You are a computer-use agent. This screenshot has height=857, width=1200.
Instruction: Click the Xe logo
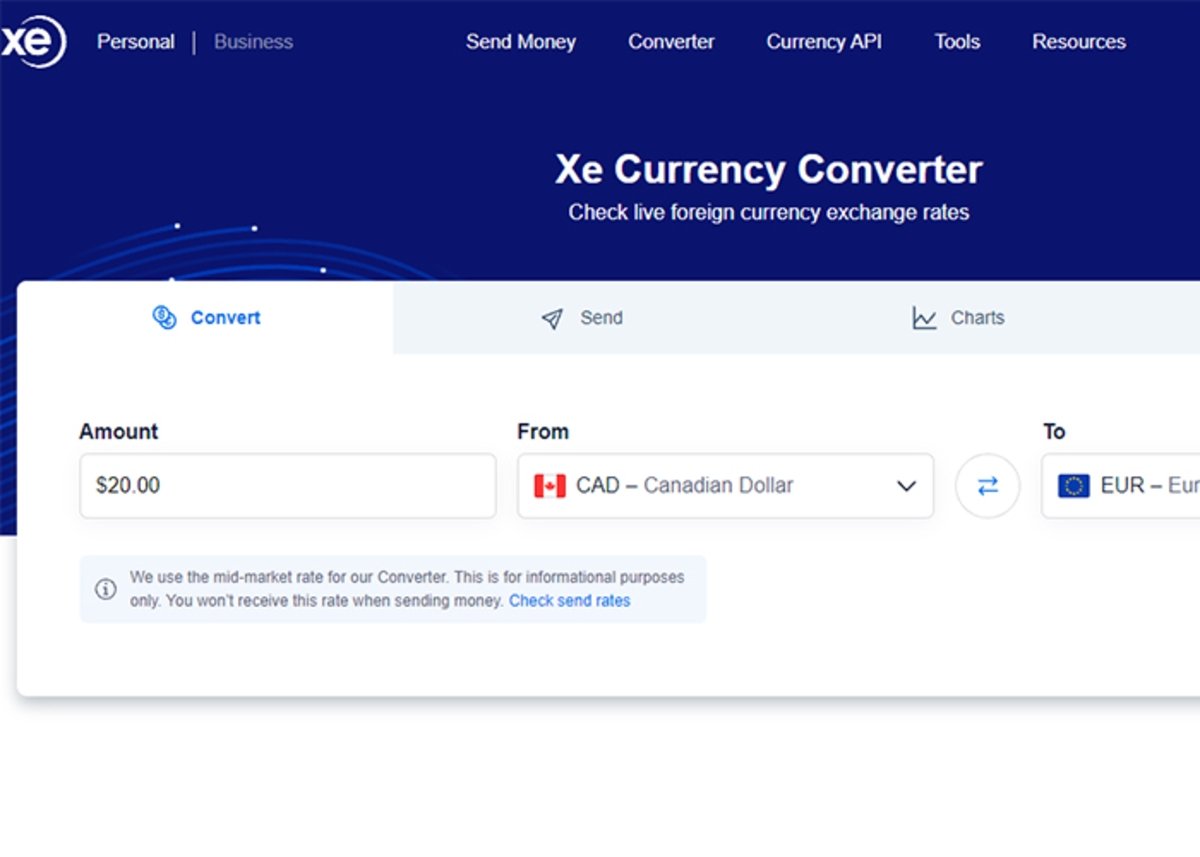click(x=33, y=42)
